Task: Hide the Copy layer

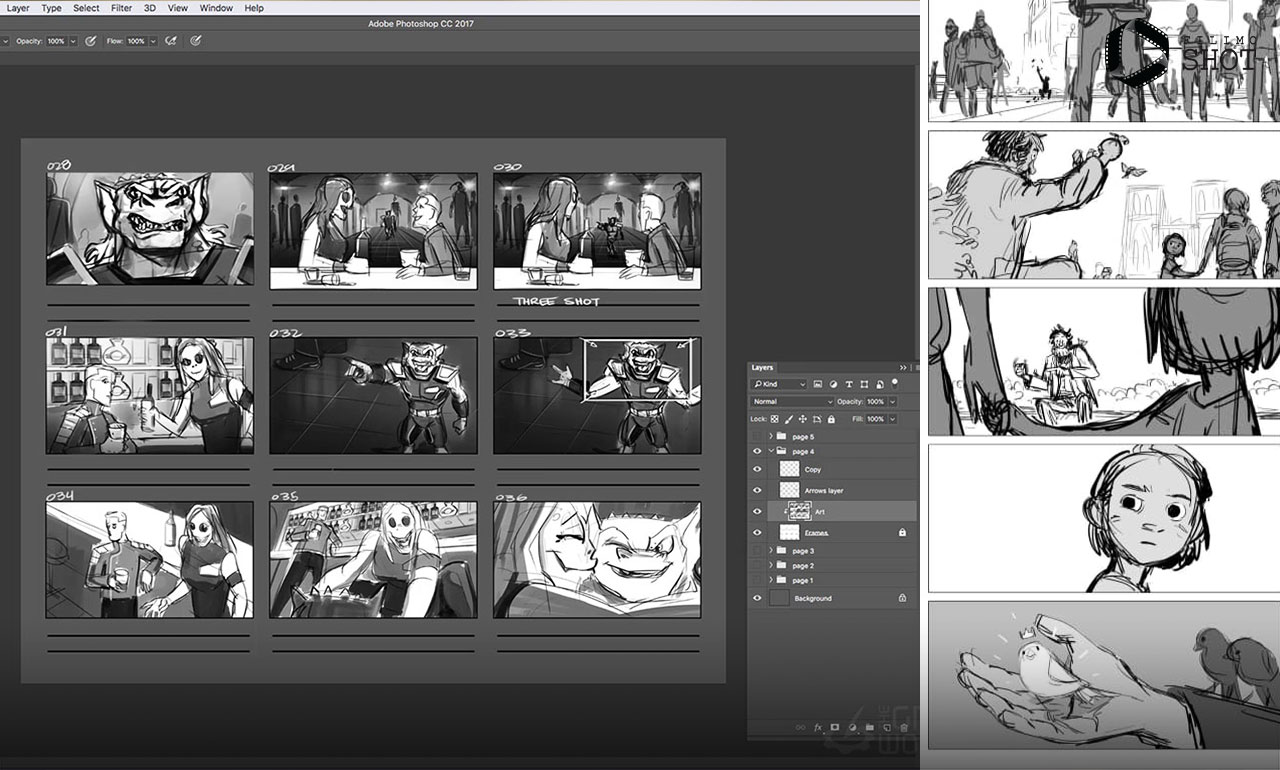Action: click(x=757, y=469)
